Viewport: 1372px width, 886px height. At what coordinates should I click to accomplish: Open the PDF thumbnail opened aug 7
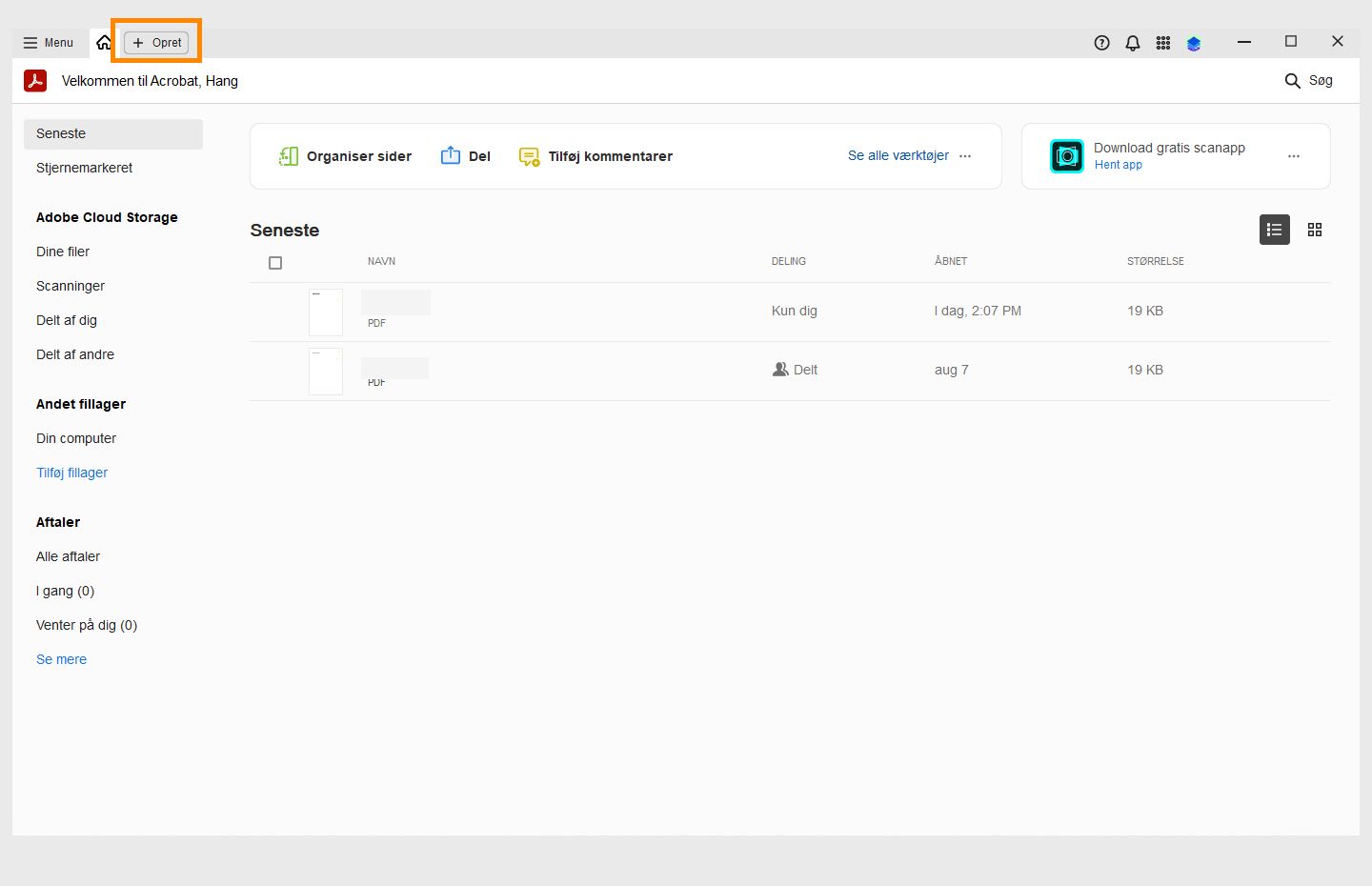[x=326, y=372]
